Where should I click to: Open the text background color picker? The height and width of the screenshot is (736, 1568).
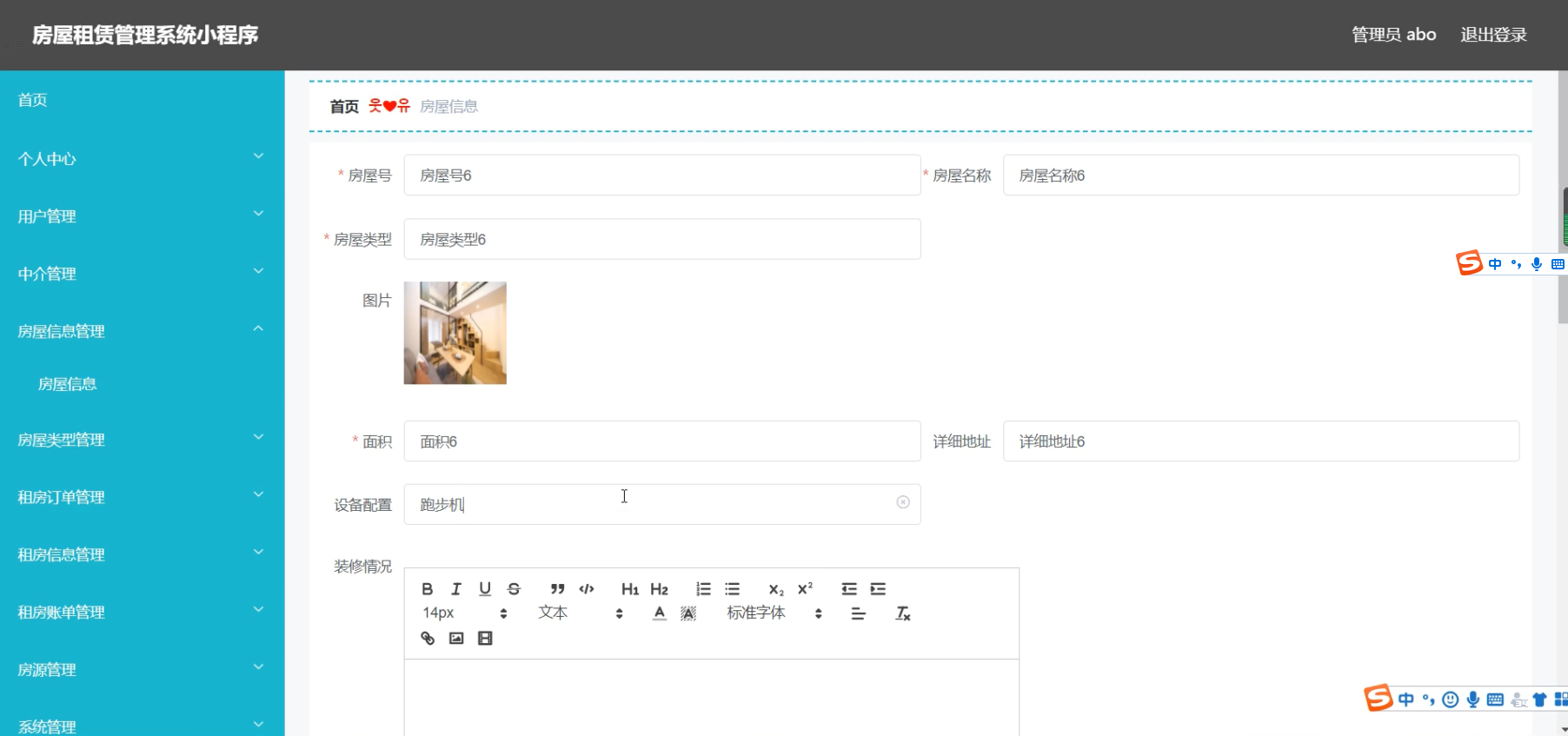(688, 613)
